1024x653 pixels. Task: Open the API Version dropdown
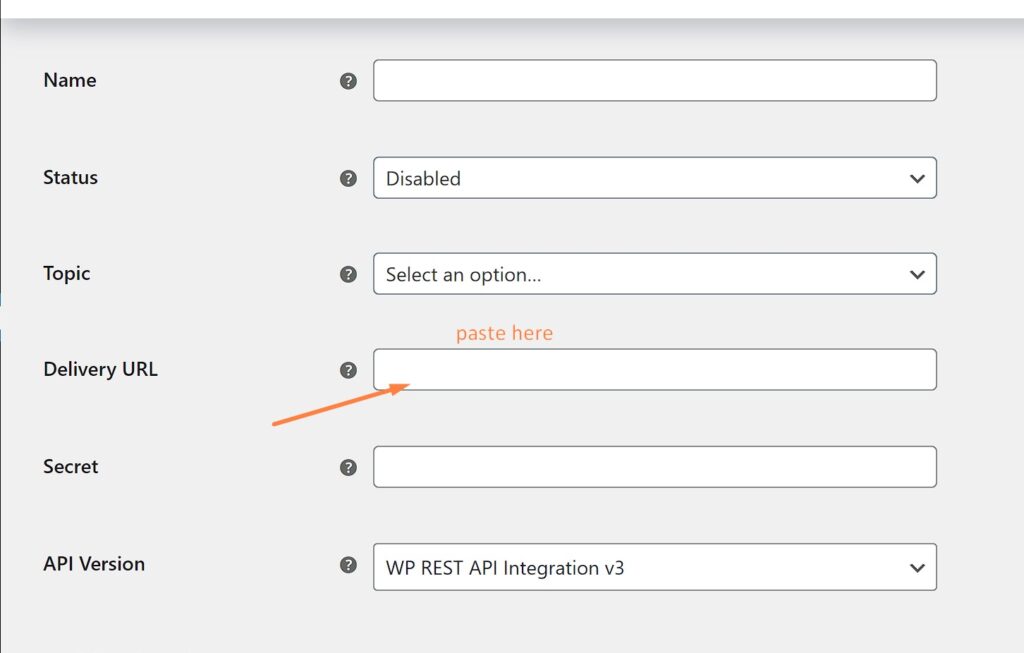[x=654, y=567]
